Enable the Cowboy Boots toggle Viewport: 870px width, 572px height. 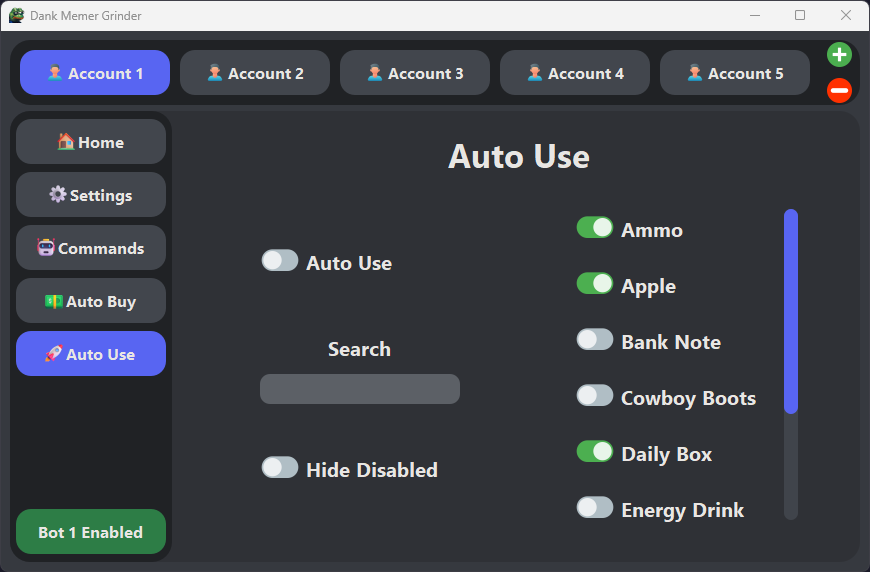coord(595,396)
